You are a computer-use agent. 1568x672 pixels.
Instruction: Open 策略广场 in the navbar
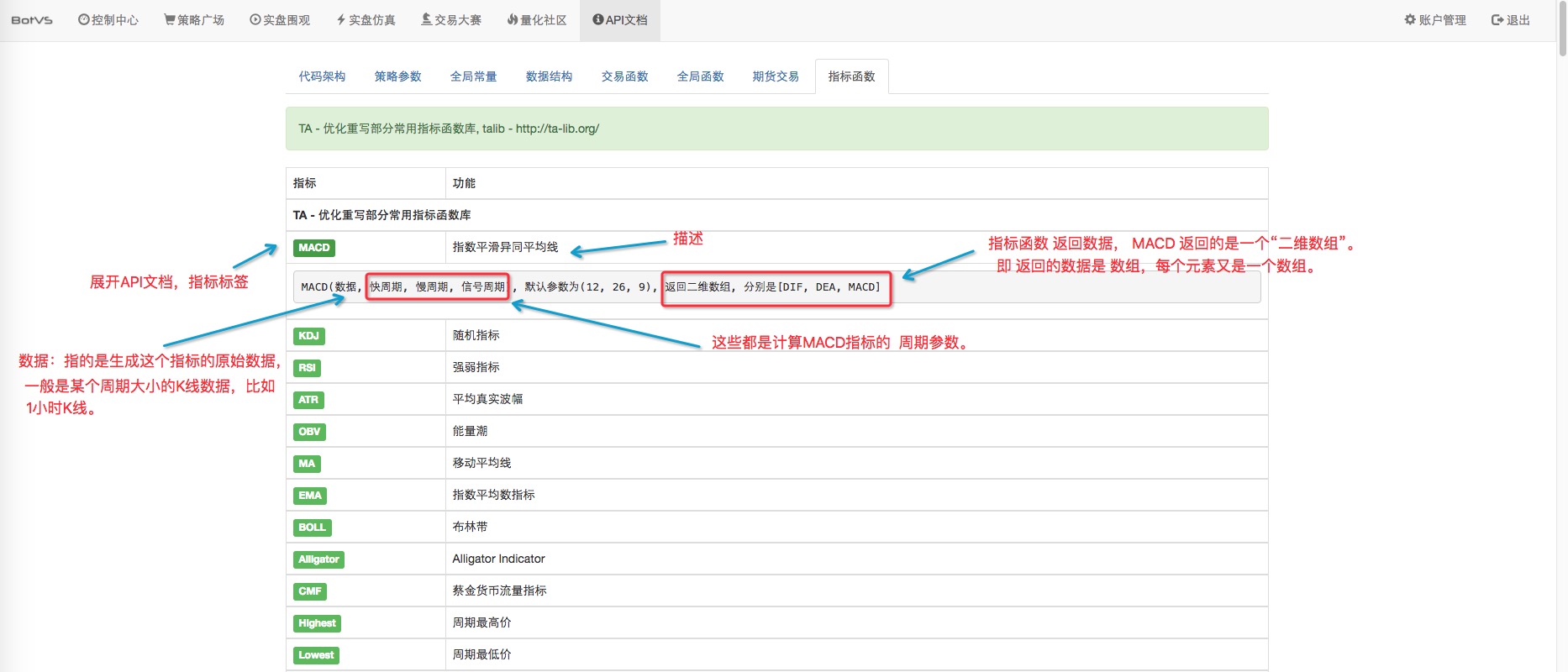194,20
